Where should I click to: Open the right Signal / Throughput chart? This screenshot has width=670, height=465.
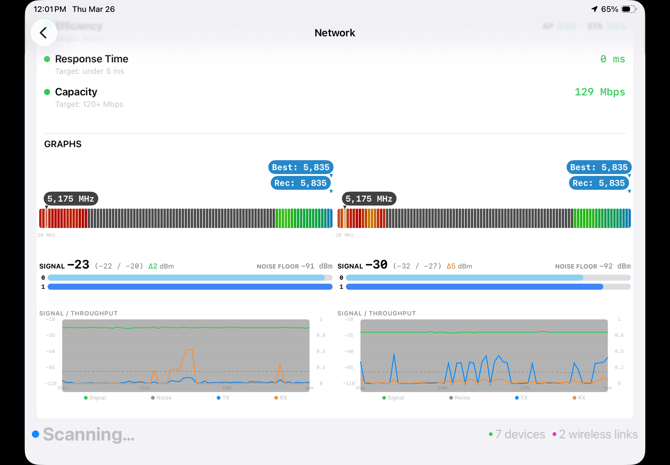[x=484, y=355]
